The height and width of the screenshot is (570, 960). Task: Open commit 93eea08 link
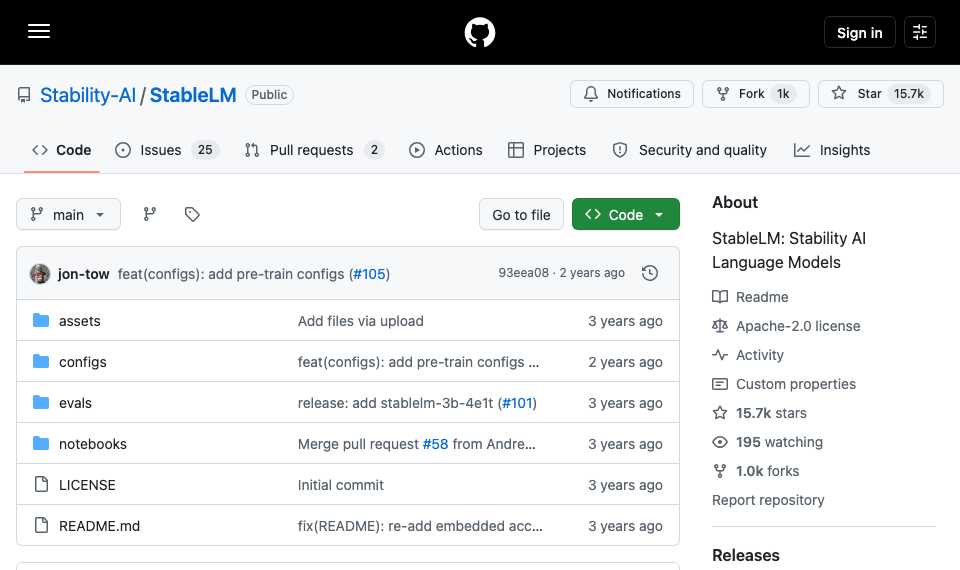523,272
